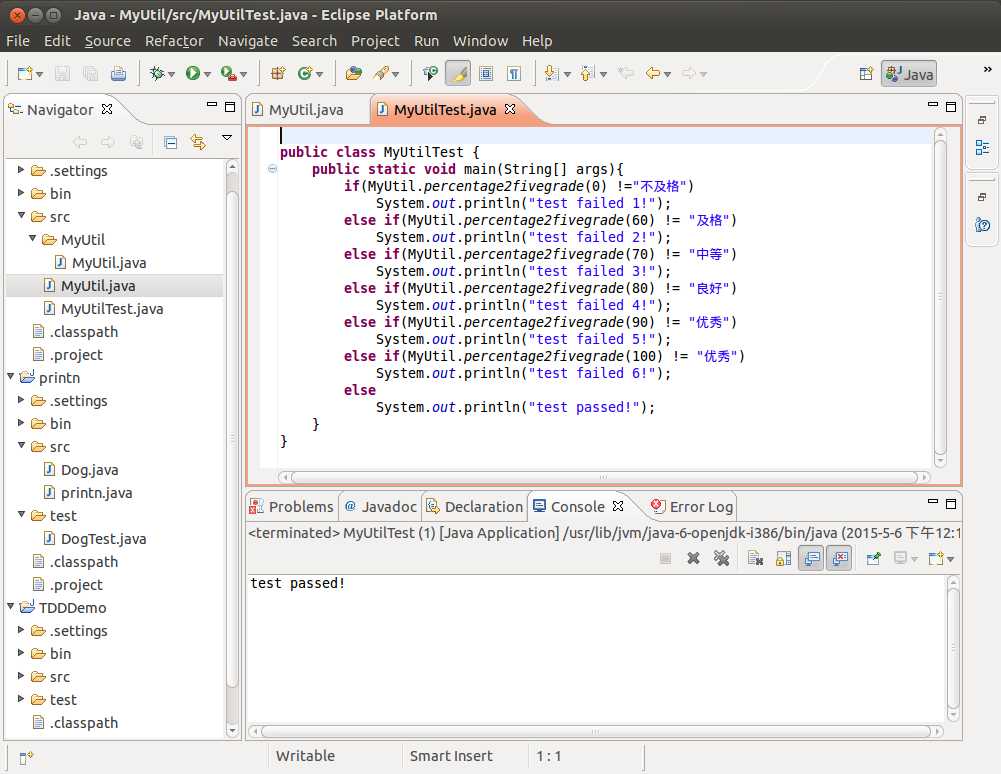Switch to Java perspective button
The height and width of the screenshot is (774, 1001).
click(x=909, y=74)
